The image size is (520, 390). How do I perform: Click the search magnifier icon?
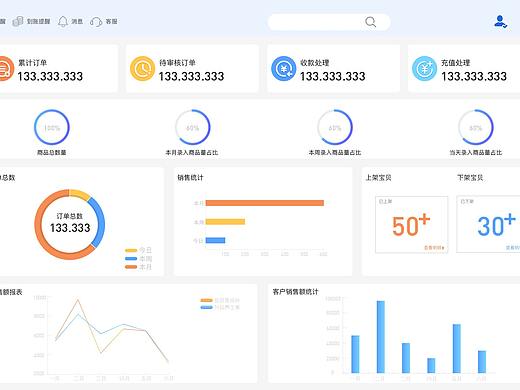[370, 22]
